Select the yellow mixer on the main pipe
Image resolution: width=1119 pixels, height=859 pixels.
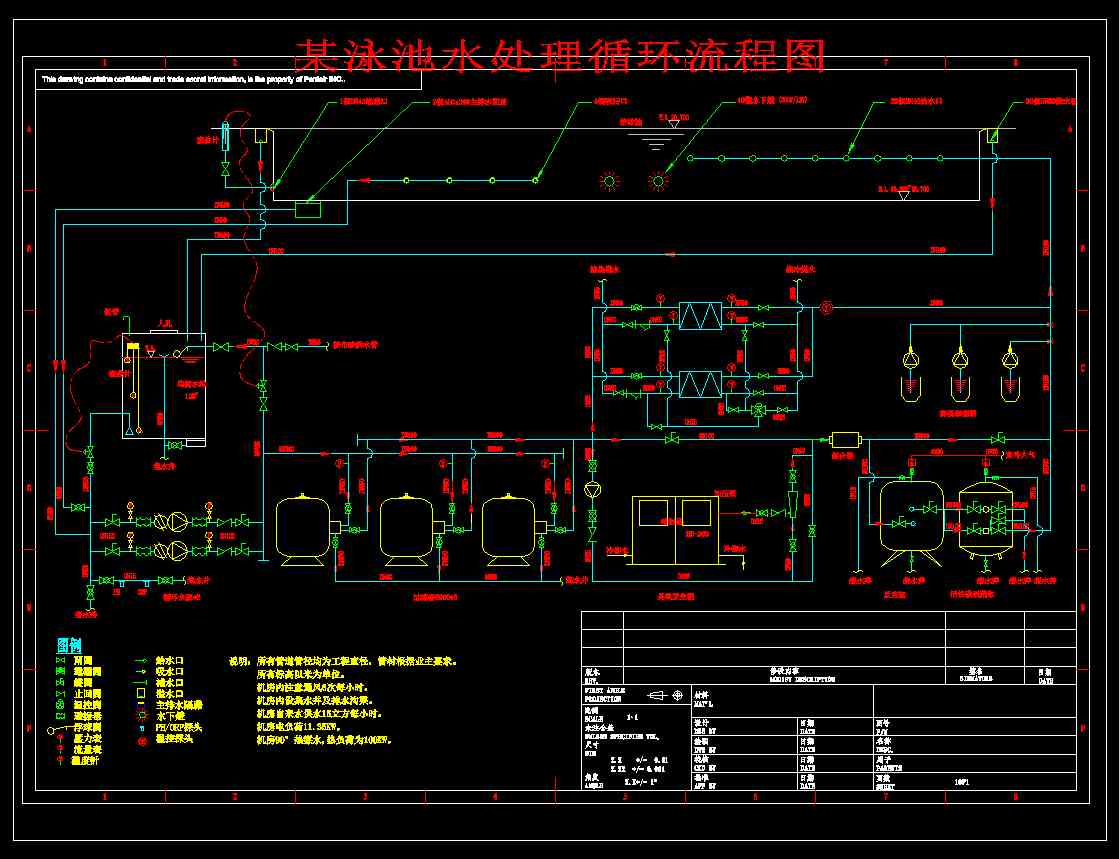tap(846, 440)
